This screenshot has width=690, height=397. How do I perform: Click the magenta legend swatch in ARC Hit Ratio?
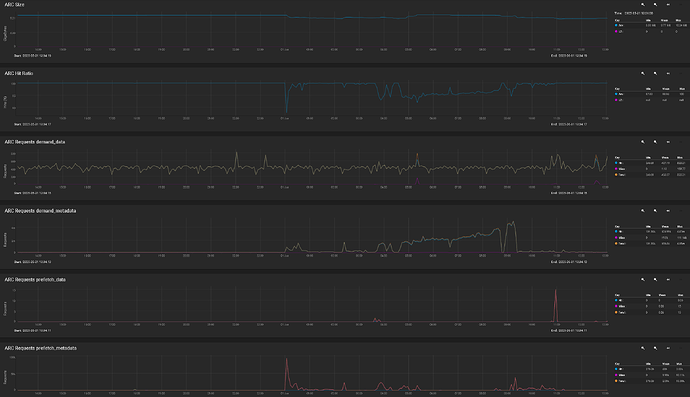pyautogui.click(x=616, y=100)
